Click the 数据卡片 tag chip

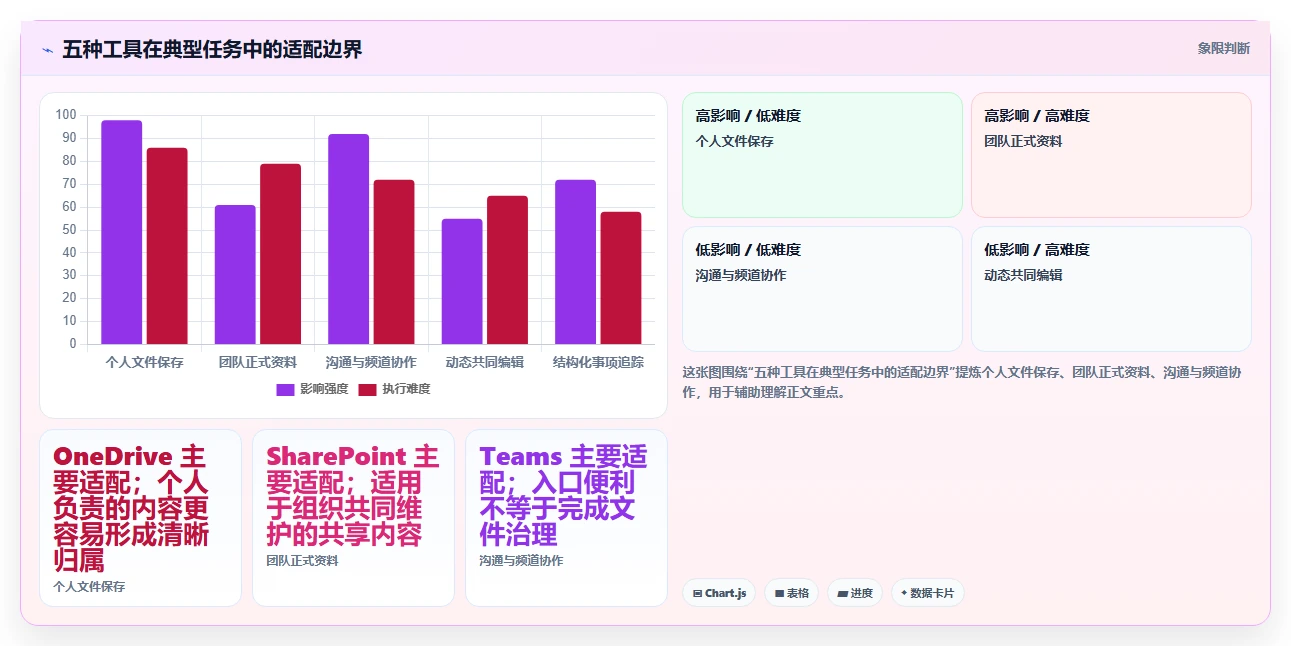928,593
